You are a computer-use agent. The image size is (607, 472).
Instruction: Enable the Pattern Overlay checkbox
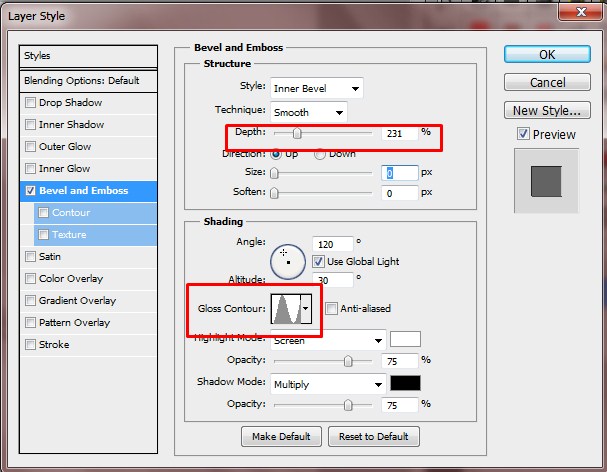tap(30, 323)
